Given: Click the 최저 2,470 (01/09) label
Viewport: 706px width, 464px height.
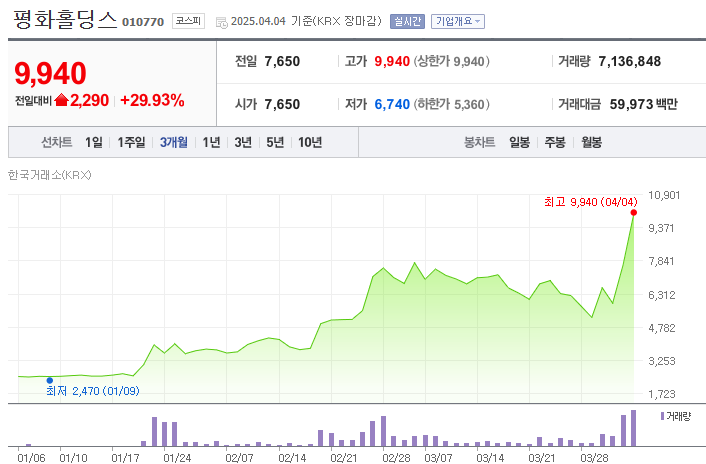Looking at the screenshot, I should click(93, 391).
